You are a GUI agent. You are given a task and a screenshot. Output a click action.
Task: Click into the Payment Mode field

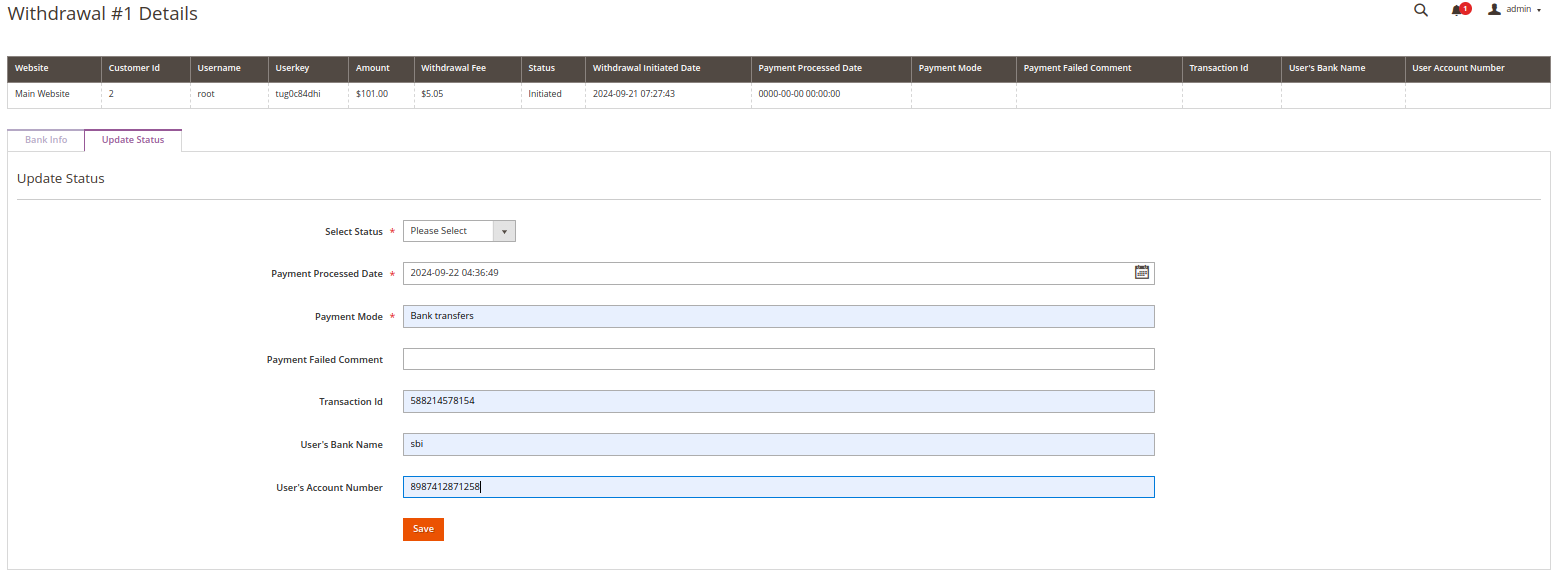[x=778, y=316]
